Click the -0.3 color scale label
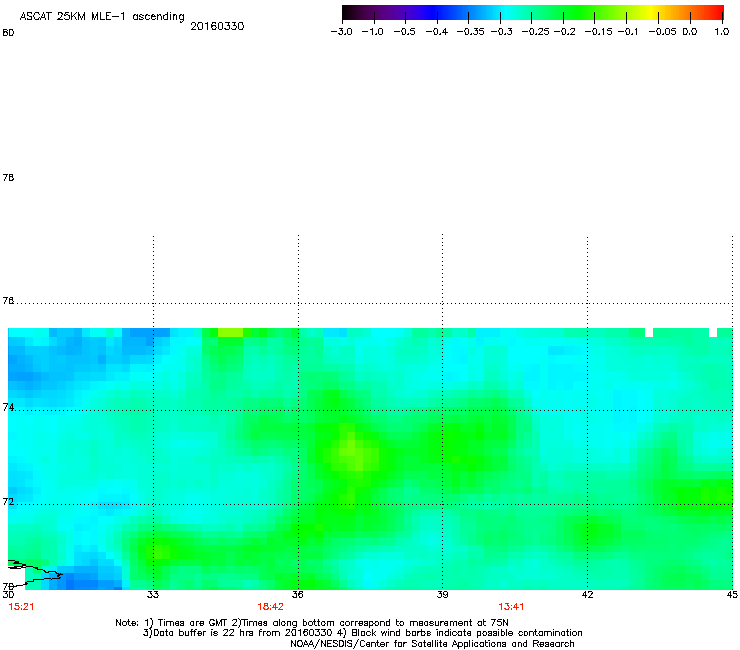The height and width of the screenshot is (650, 740). tap(502, 32)
